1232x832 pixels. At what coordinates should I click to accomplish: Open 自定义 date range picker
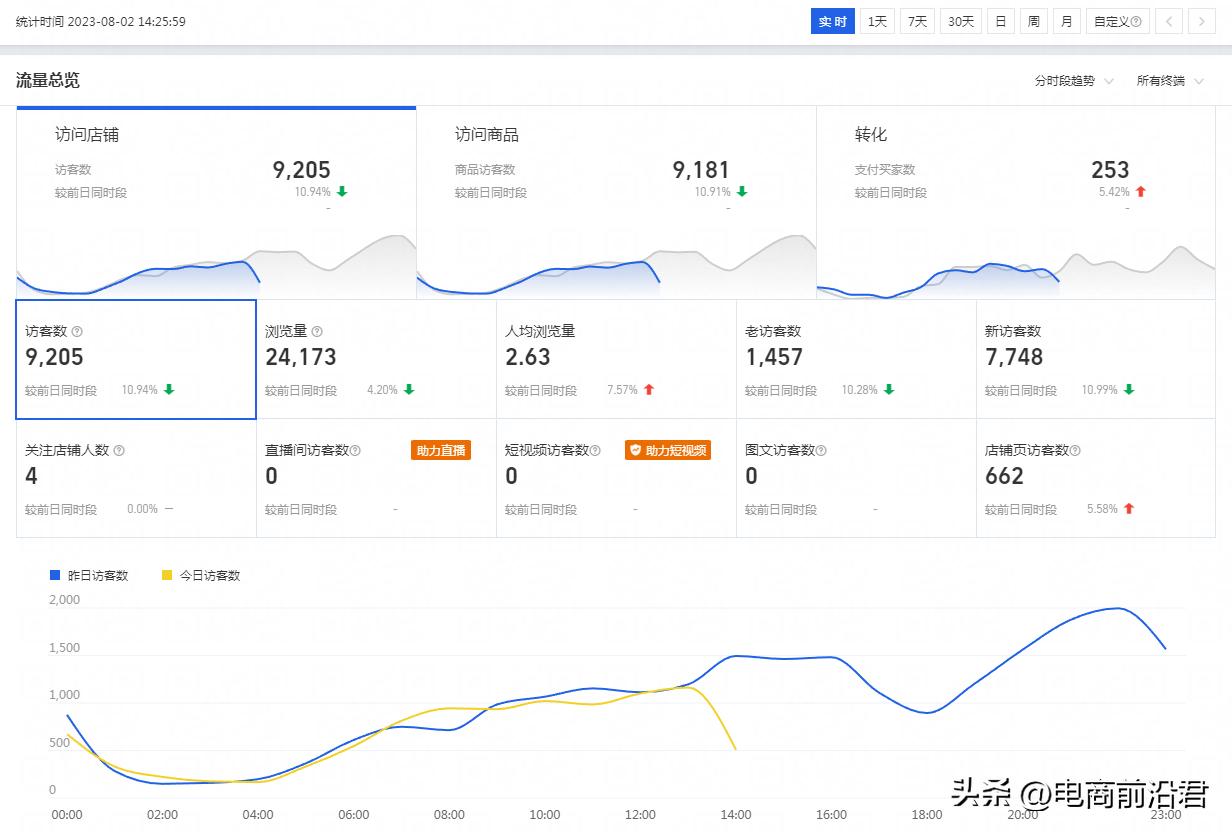(x=1117, y=21)
